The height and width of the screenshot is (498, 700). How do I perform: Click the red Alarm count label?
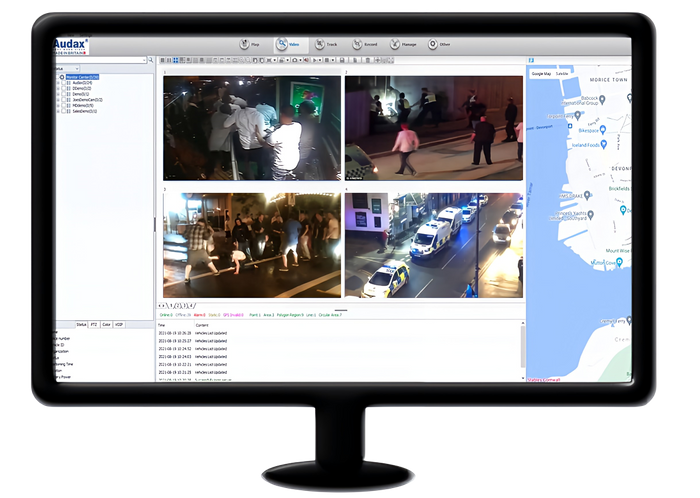(x=200, y=315)
